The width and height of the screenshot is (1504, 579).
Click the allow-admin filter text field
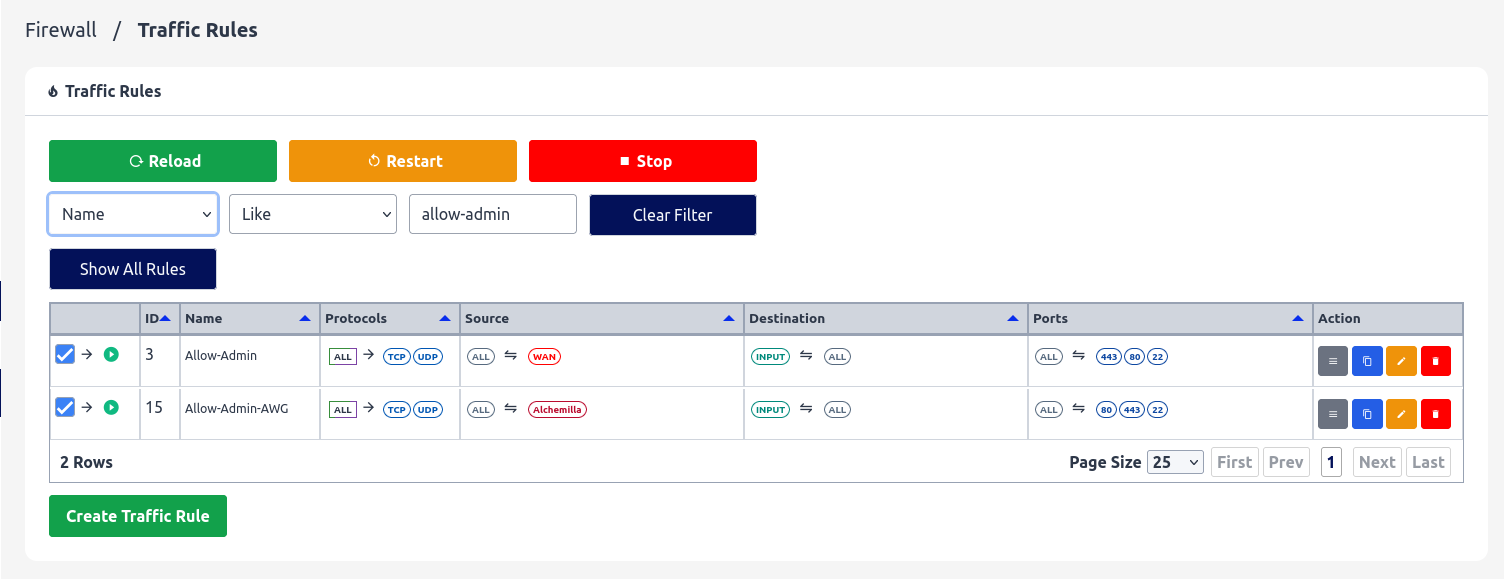tap(492, 214)
